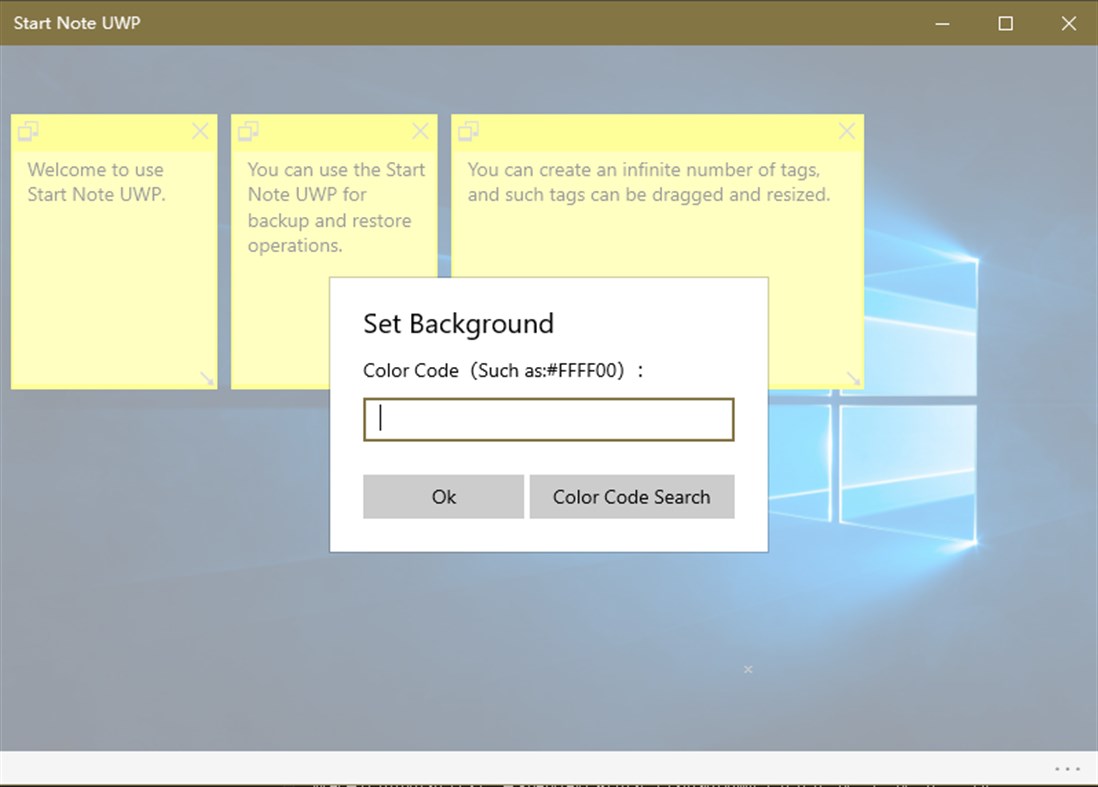Close the Welcome note

click(x=200, y=131)
